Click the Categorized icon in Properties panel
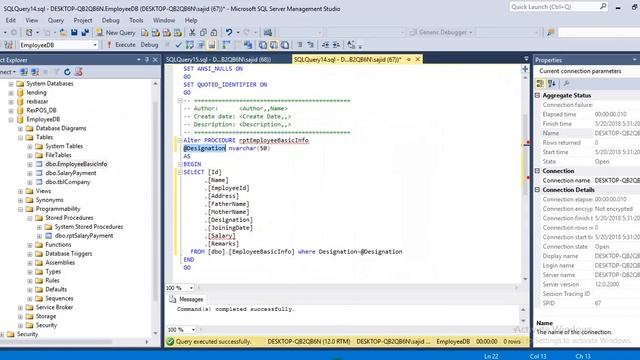 coord(540,84)
